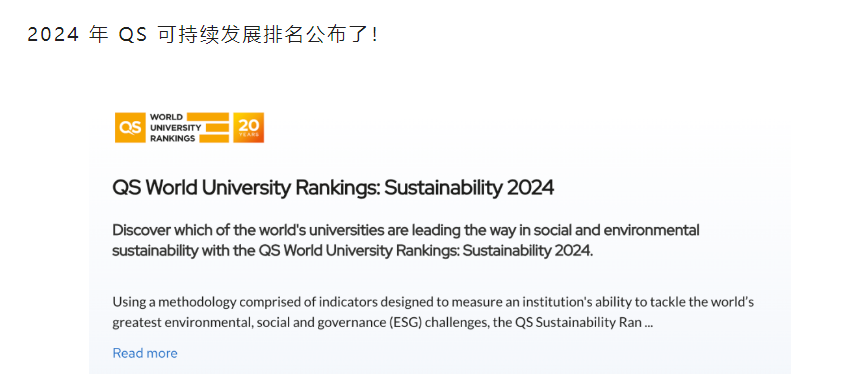Click the WORLD UNIVERSITY RANKINGS logo text
Screen dimensions: 842x390
coord(176,127)
